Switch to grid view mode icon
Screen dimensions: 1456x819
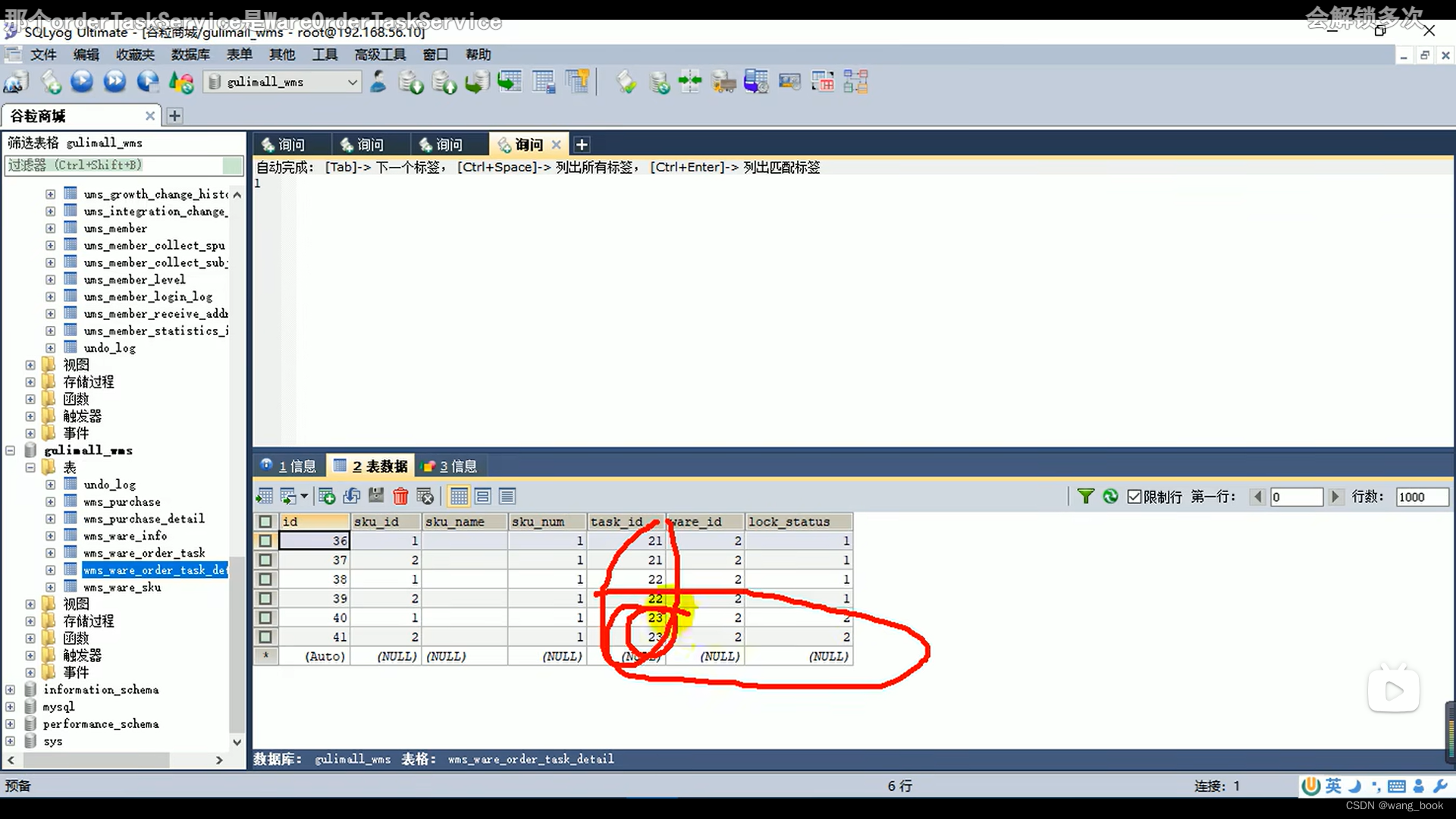pos(459,497)
